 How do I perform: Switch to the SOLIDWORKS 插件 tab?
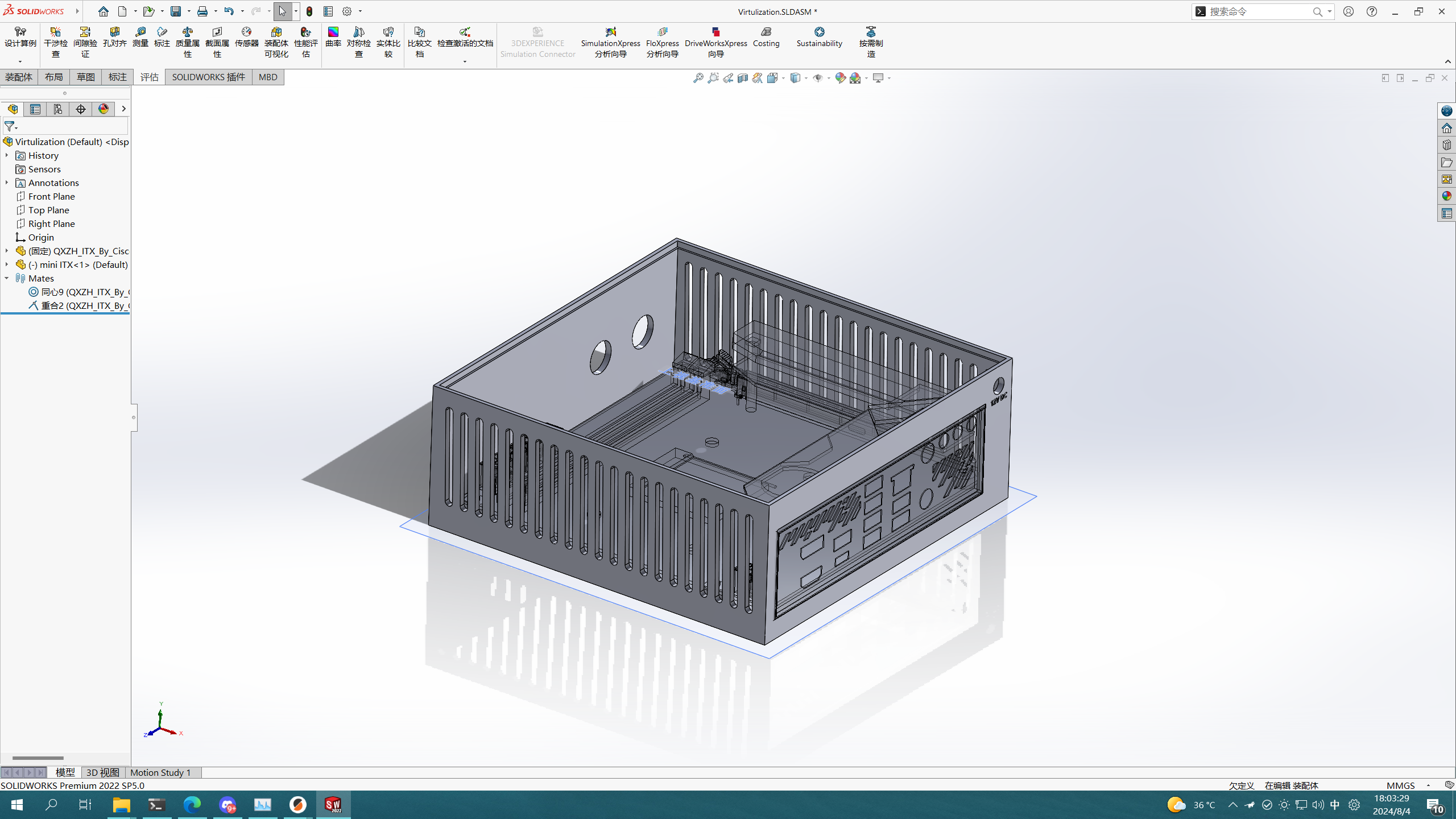[208, 77]
